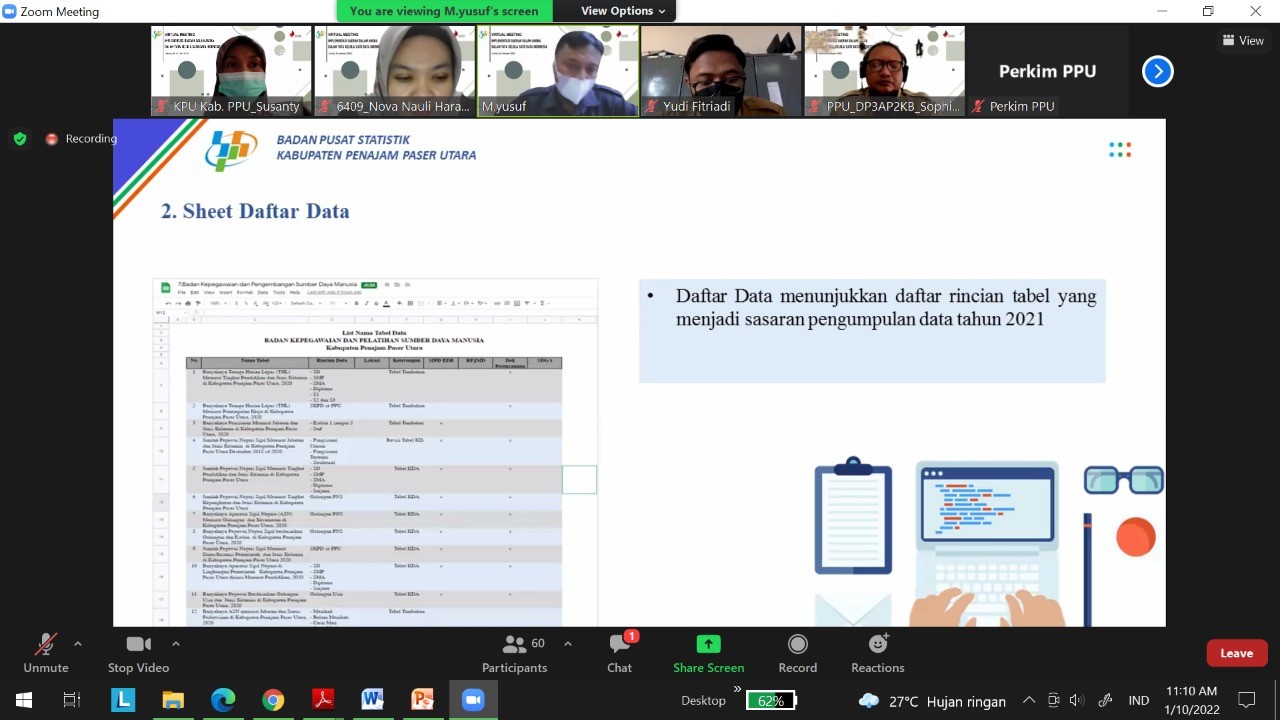1280x720 pixels.
Task: Click the green Share Screen icon
Action: (x=708, y=644)
